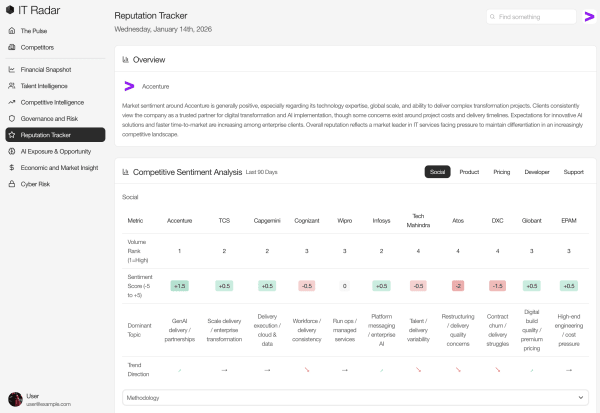
Task: Click Atos Restructuring / delivery quality concerns
Action: (458, 330)
